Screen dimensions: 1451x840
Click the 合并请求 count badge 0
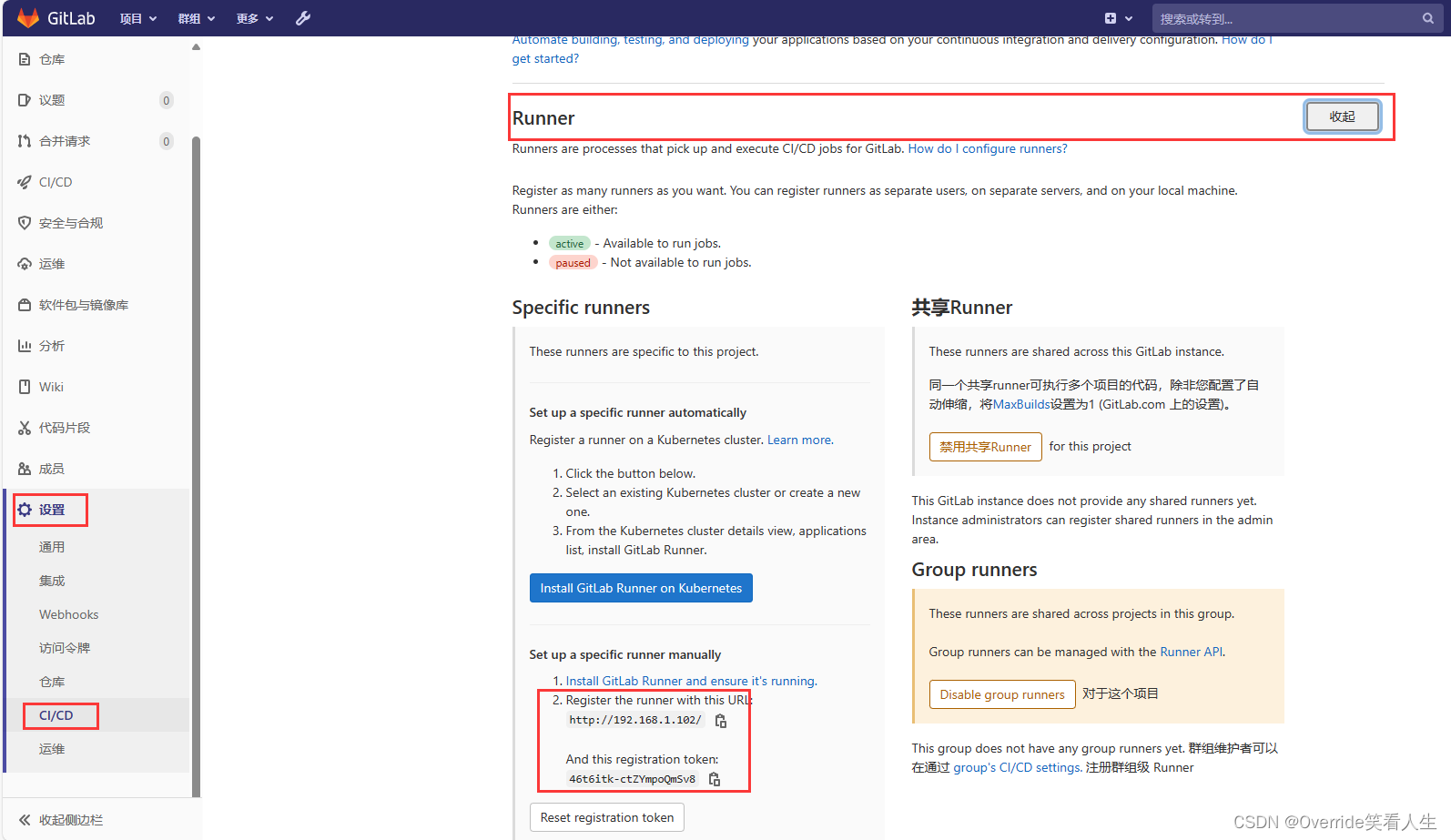coord(166,141)
